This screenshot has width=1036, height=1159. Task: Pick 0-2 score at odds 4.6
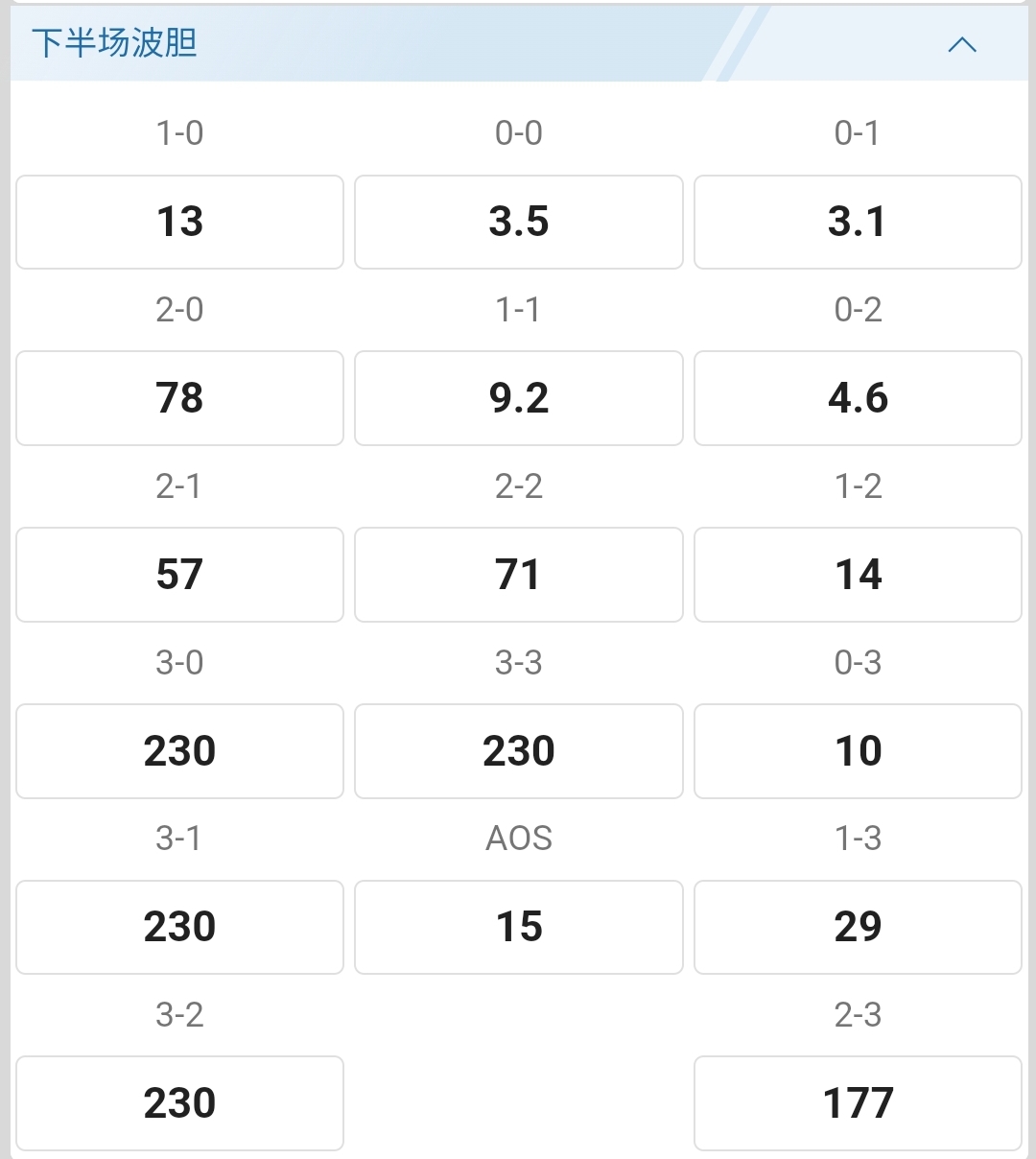[858, 398]
